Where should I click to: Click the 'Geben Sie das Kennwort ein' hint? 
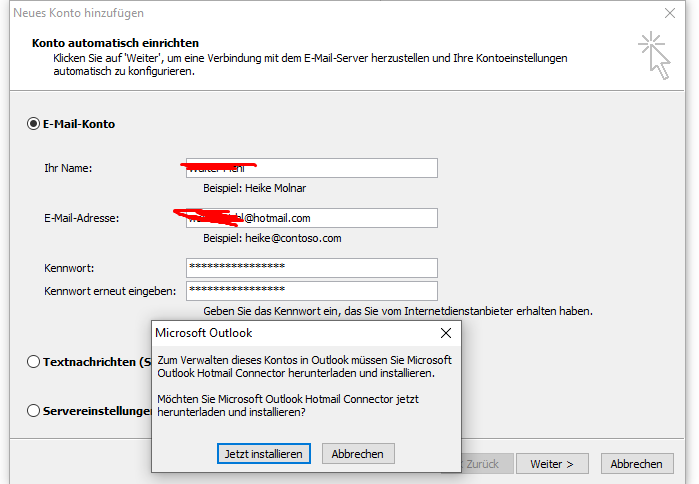(x=398, y=311)
